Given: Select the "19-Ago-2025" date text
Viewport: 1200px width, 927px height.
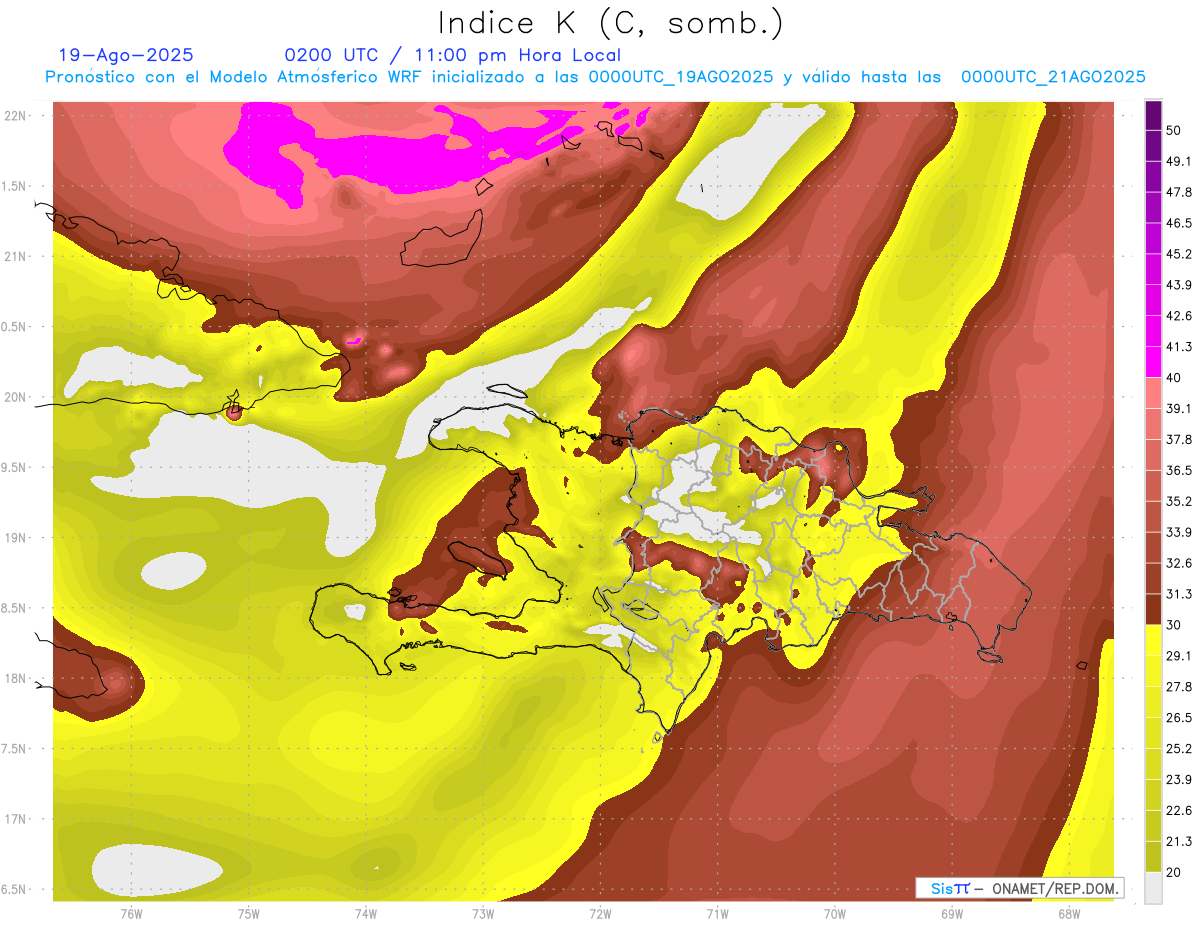Looking at the screenshot, I should click(x=126, y=55).
